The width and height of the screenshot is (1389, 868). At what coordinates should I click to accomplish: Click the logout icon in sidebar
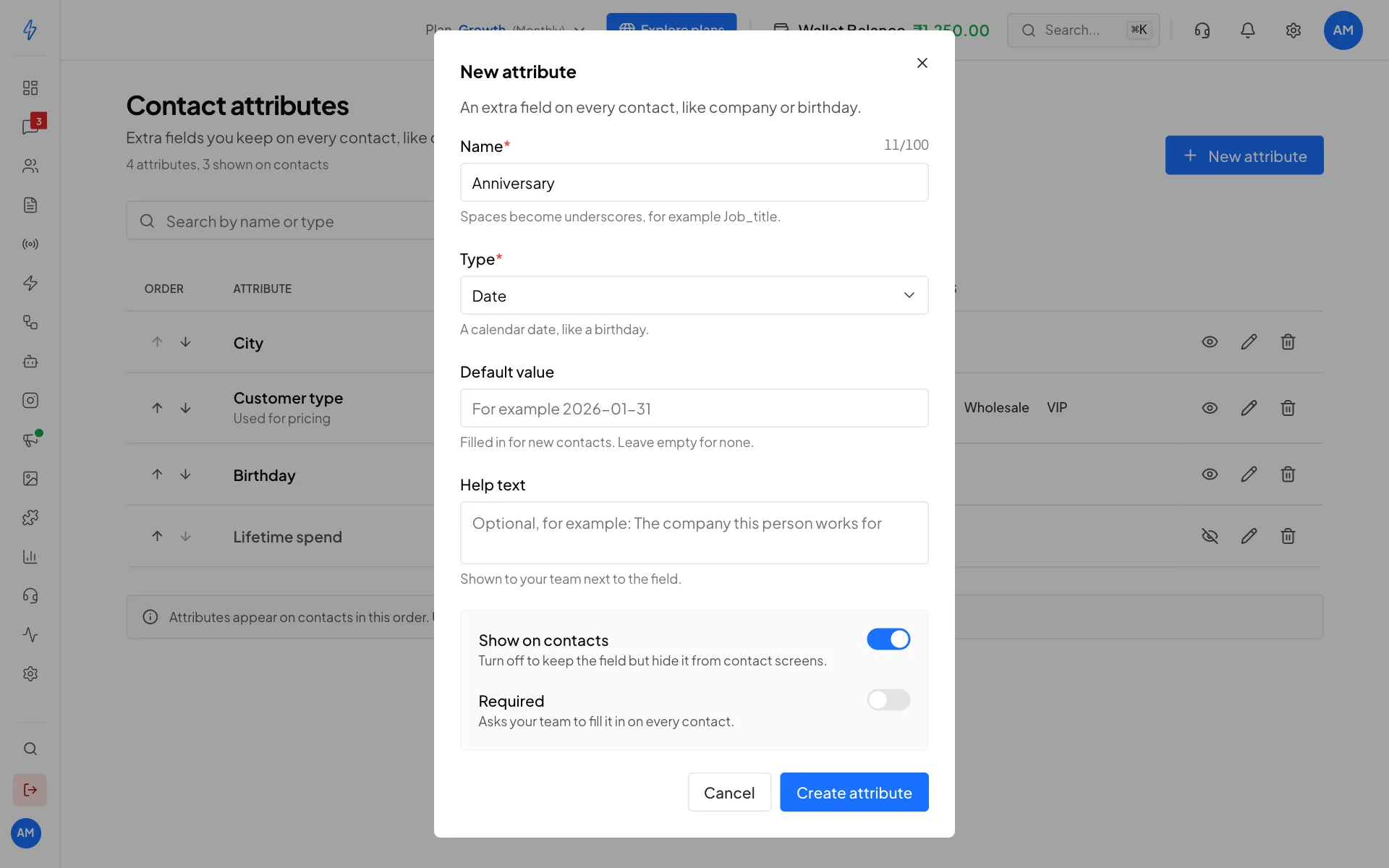(30, 790)
